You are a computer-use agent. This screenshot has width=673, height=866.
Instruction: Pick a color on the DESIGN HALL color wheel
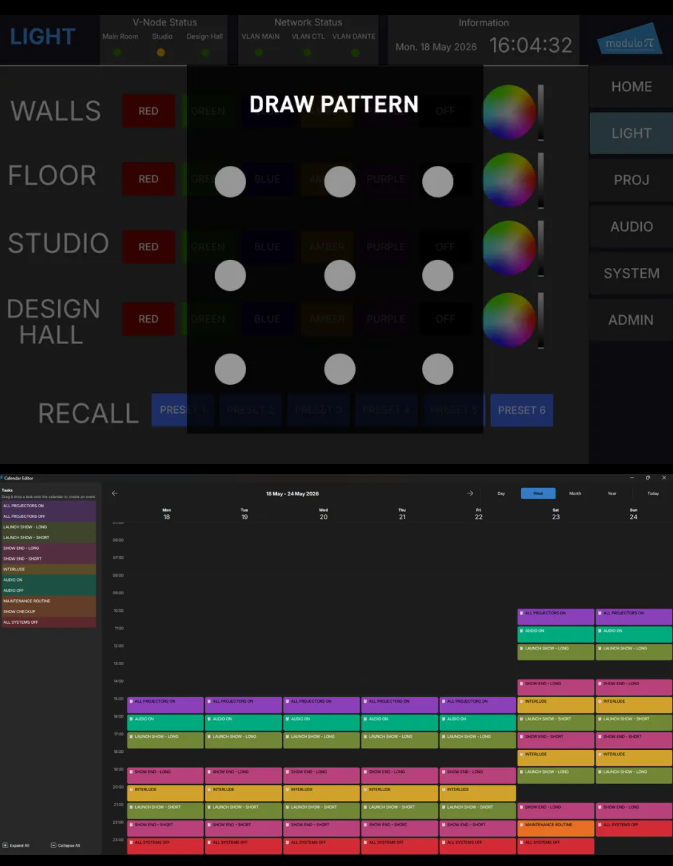[509, 319]
